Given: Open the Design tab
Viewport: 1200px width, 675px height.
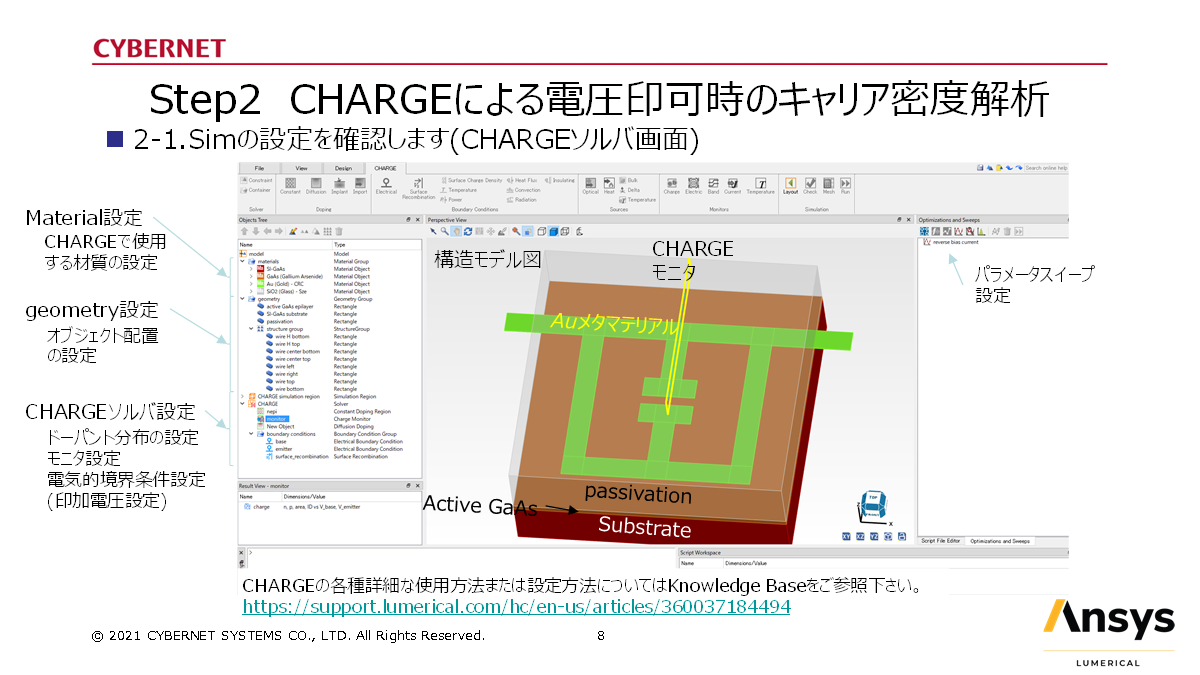Looking at the screenshot, I should pos(343,168).
